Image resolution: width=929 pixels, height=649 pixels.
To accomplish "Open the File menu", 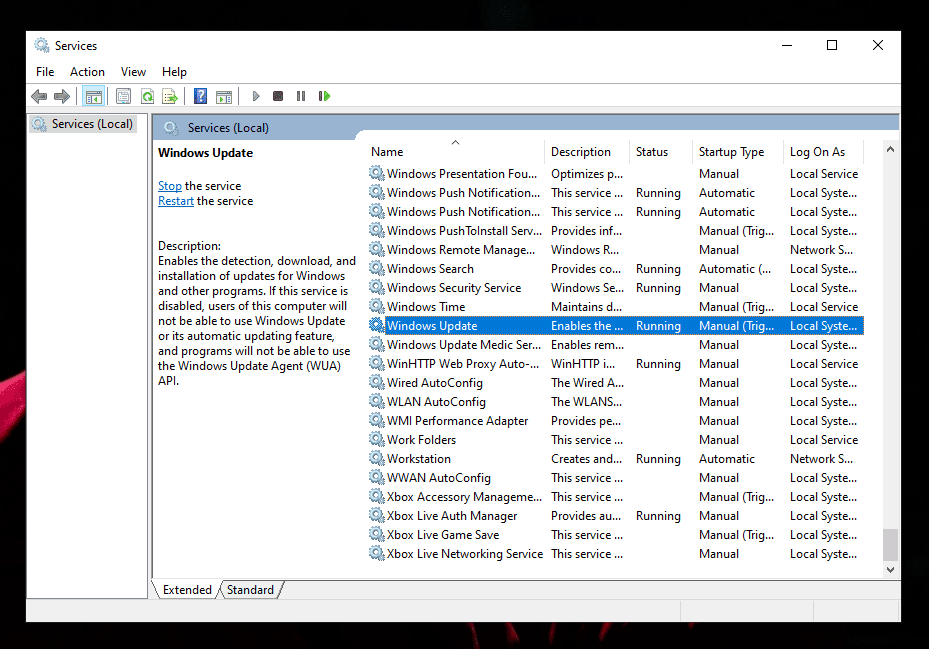I will point(45,72).
